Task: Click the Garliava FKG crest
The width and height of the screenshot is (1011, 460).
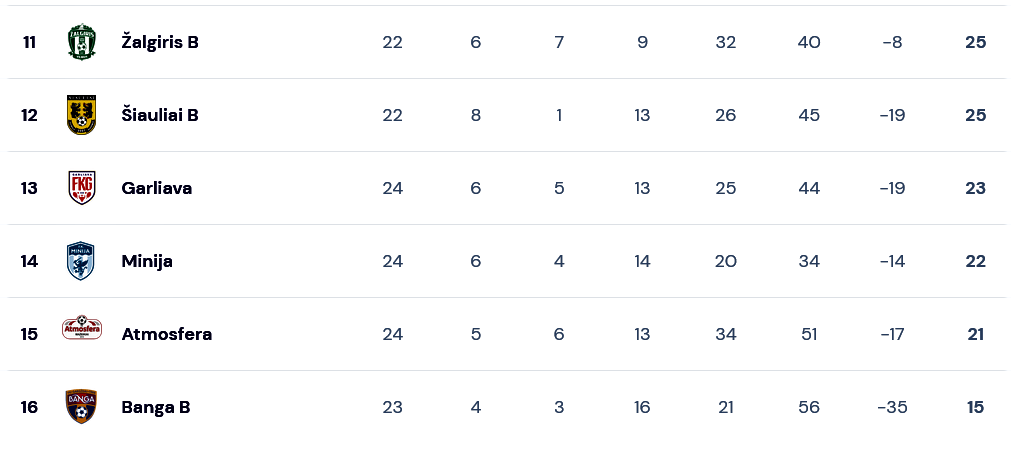Action: coord(82,188)
